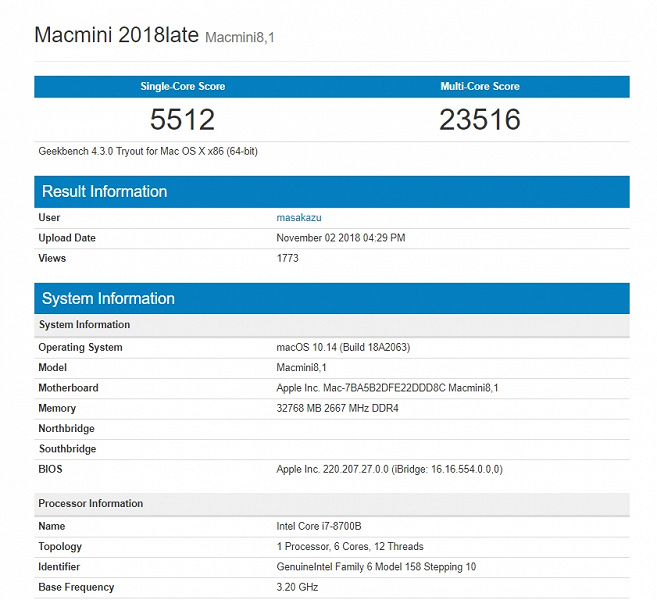Click the processor Name label

52,526
